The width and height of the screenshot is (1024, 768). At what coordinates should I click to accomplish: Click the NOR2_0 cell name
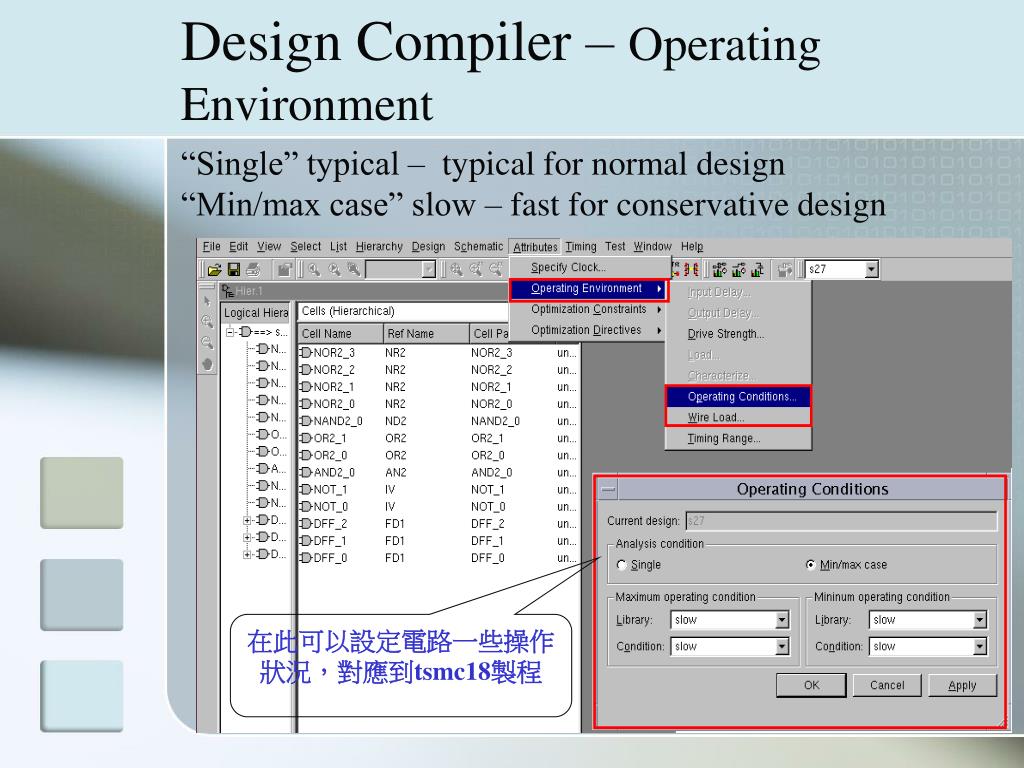pos(334,404)
